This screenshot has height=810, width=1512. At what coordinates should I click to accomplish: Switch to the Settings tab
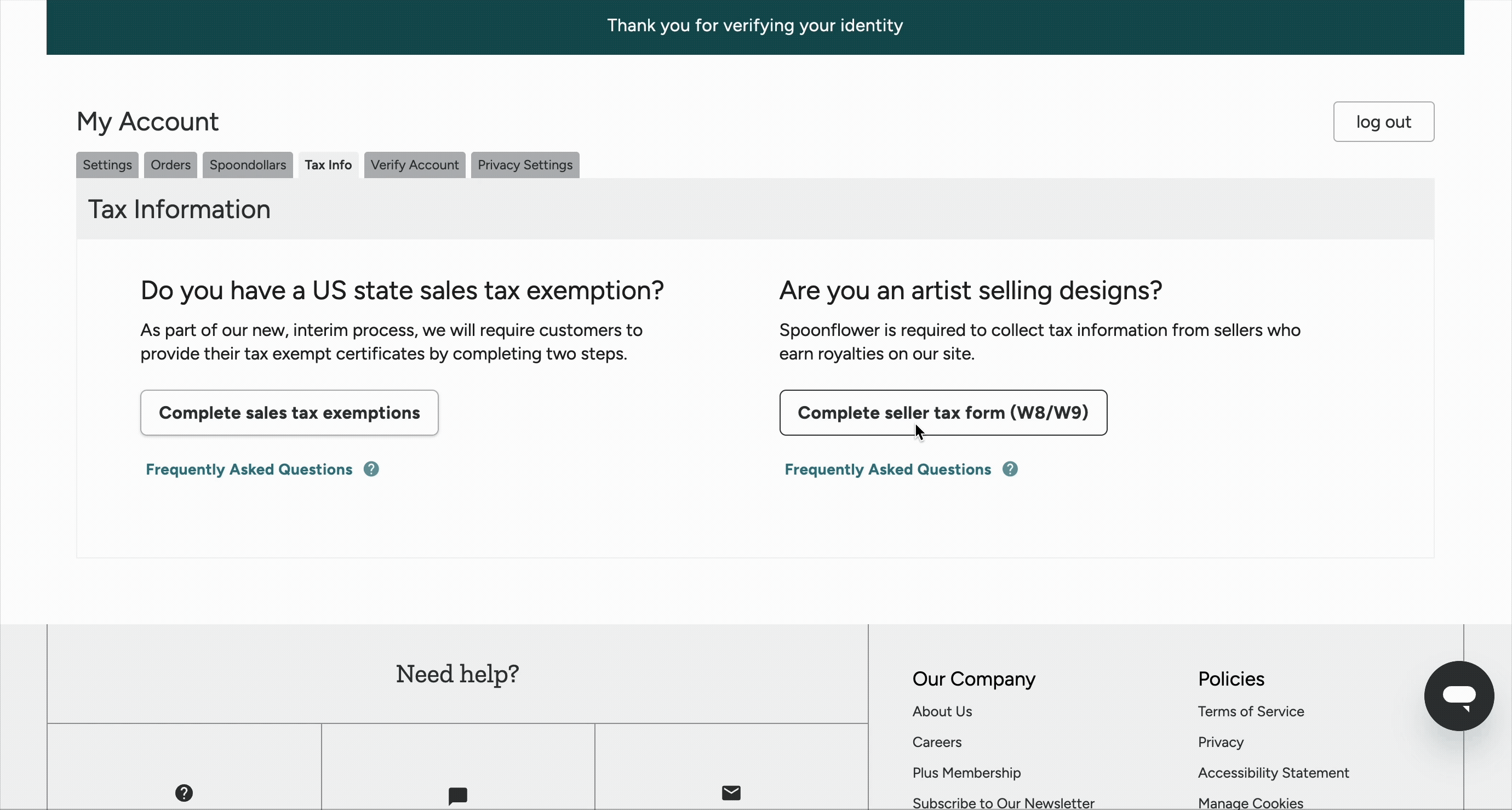point(107,165)
